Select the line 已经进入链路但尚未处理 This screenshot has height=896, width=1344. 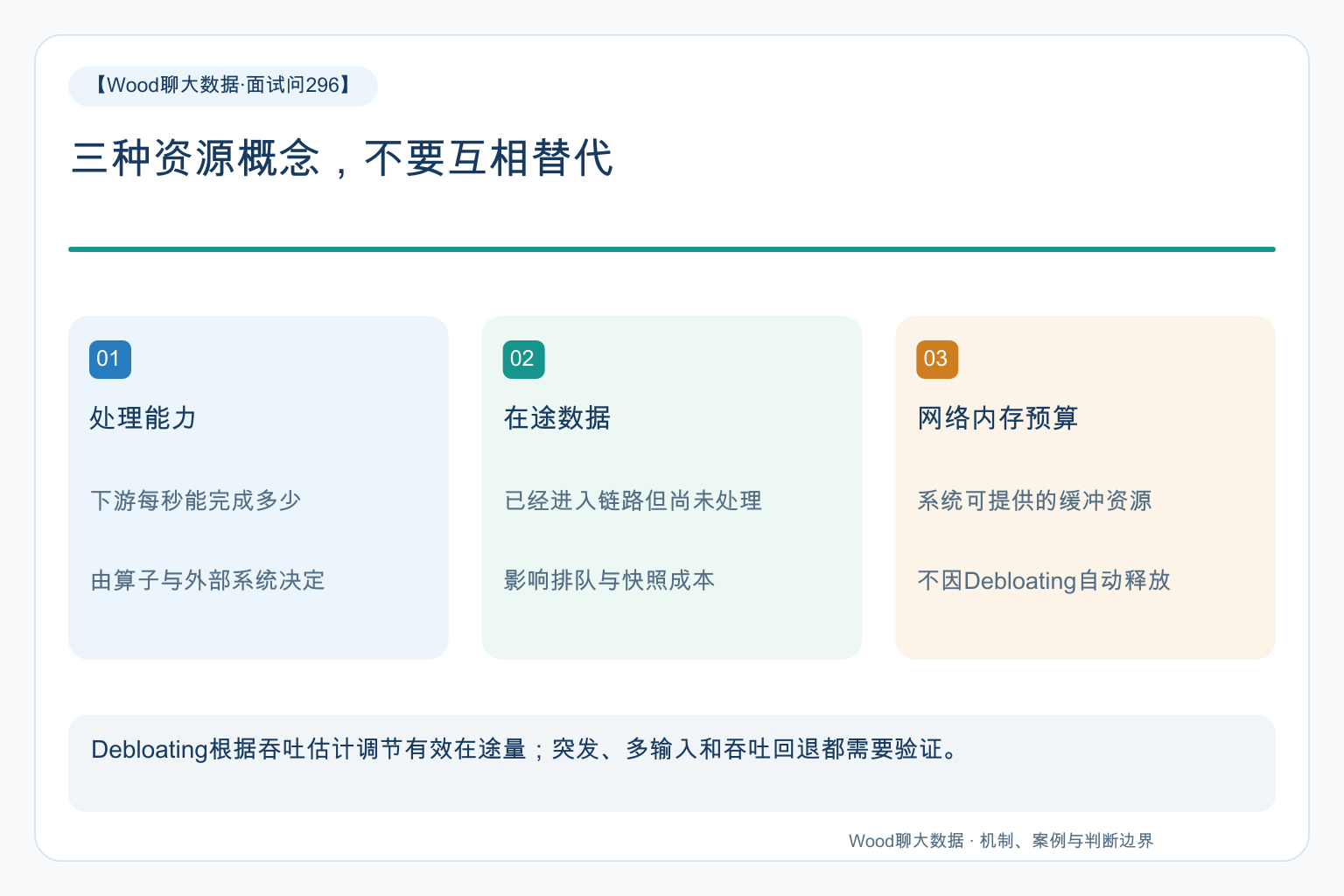pos(633,500)
